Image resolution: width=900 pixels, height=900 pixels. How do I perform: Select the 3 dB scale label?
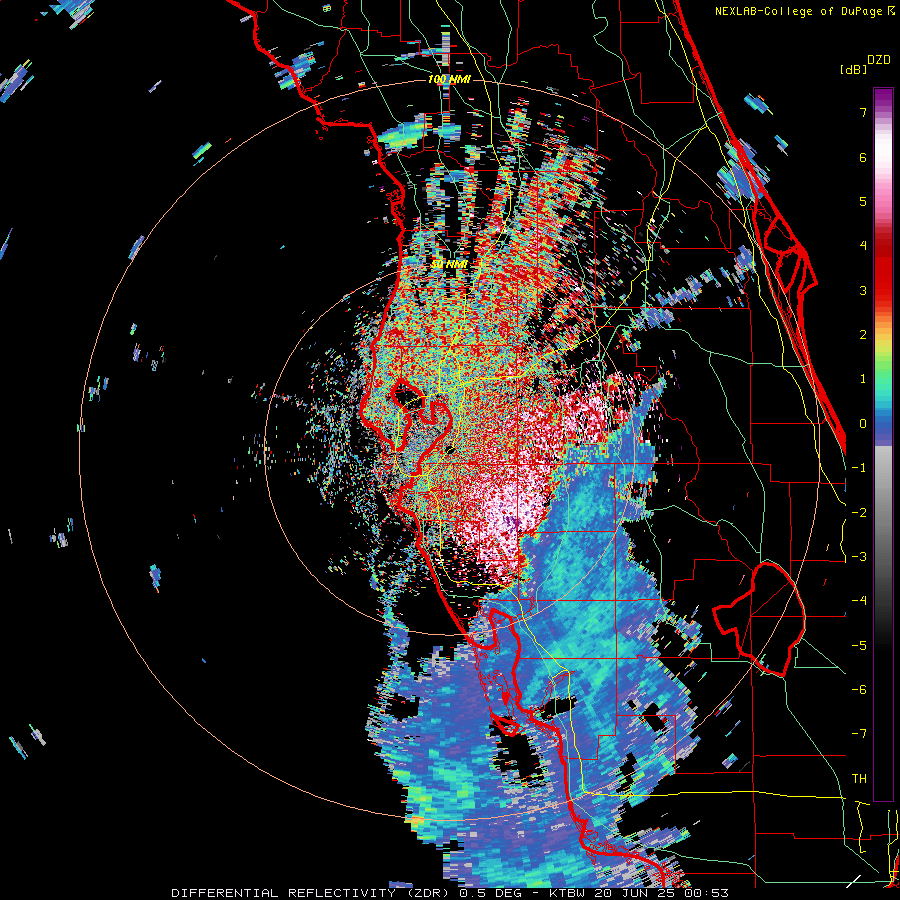[863, 290]
